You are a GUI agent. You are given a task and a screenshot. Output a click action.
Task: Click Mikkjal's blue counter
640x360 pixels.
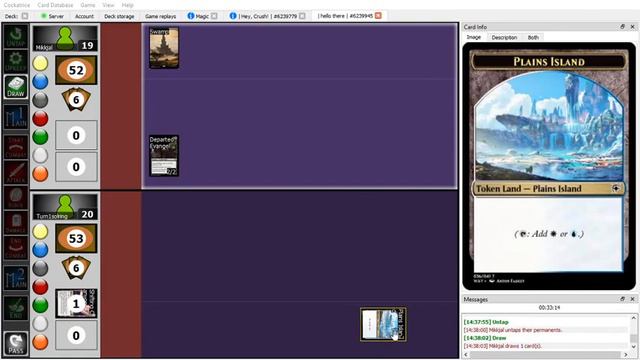(x=40, y=82)
